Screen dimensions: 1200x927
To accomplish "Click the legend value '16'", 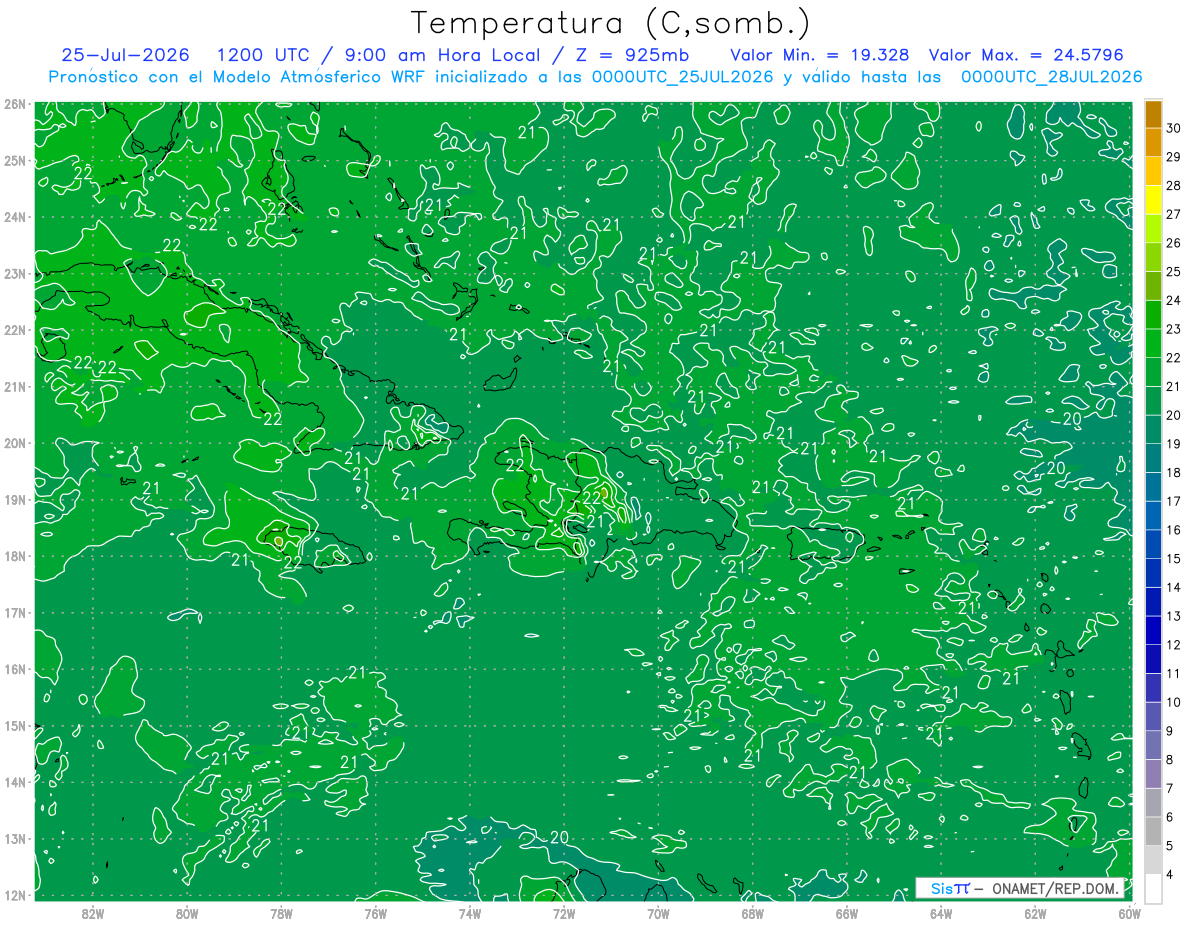I will [x=1174, y=530].
